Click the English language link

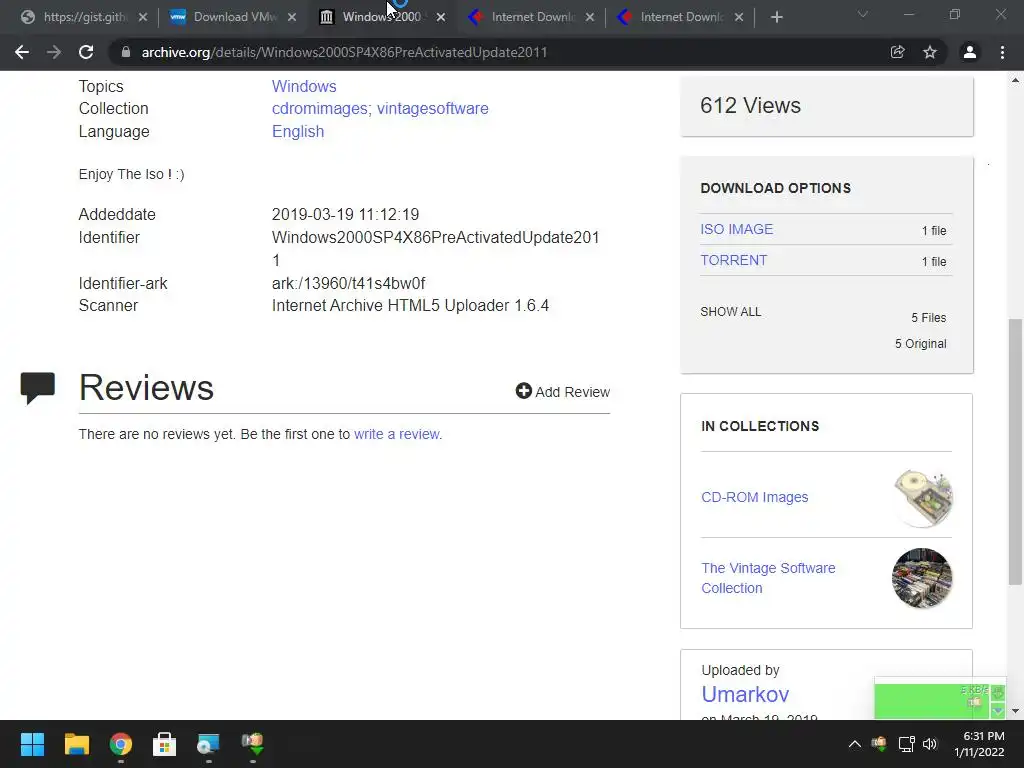(298, 131)
